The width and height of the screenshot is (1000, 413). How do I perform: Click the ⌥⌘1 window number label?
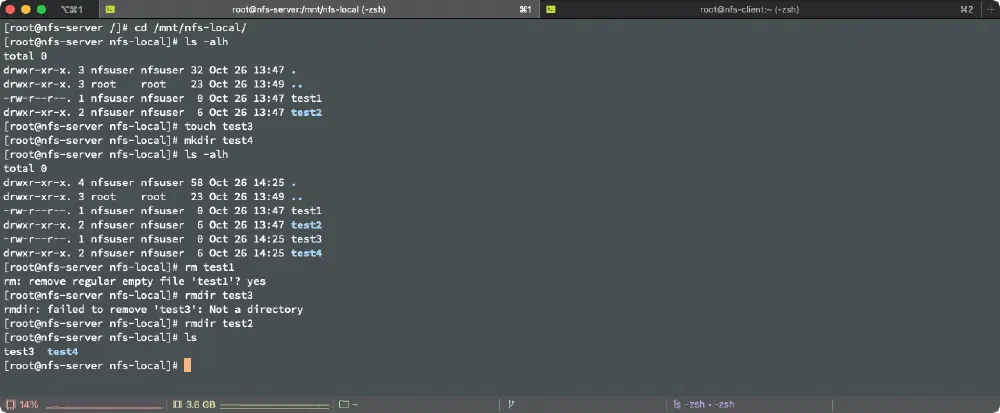(x=73, y=9)
